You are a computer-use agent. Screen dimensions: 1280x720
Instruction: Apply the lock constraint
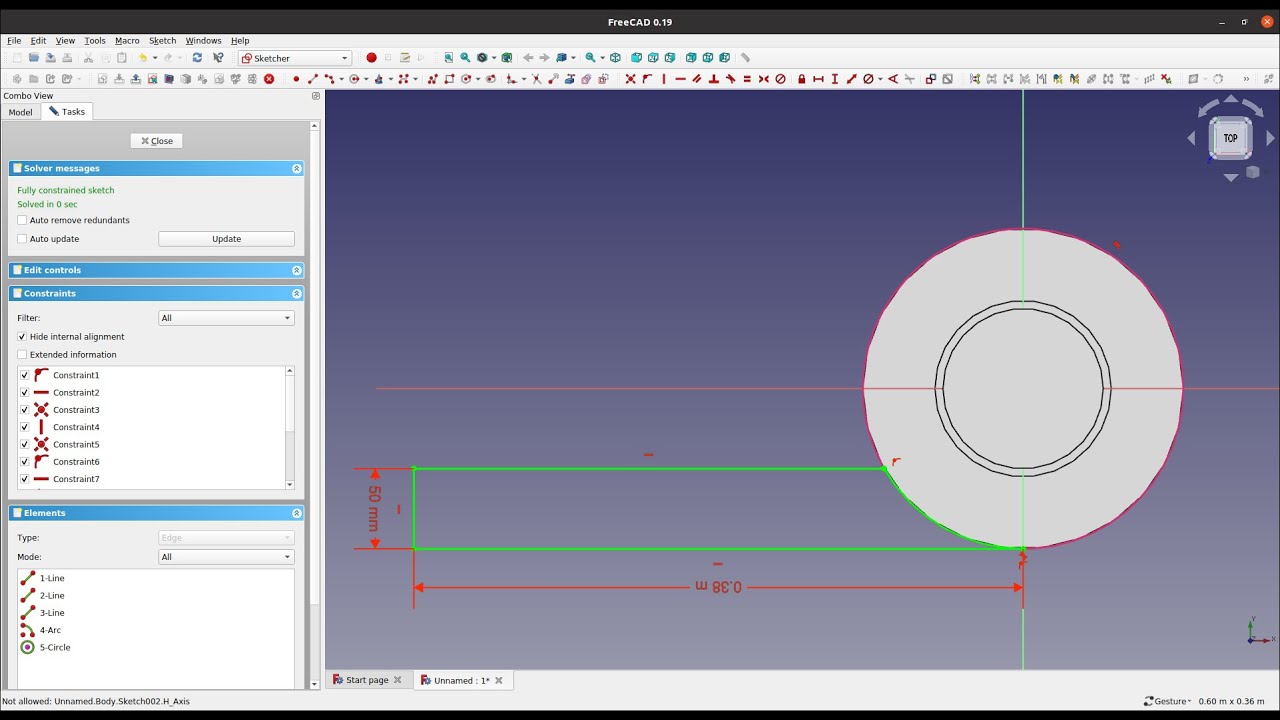pos(802,79)
